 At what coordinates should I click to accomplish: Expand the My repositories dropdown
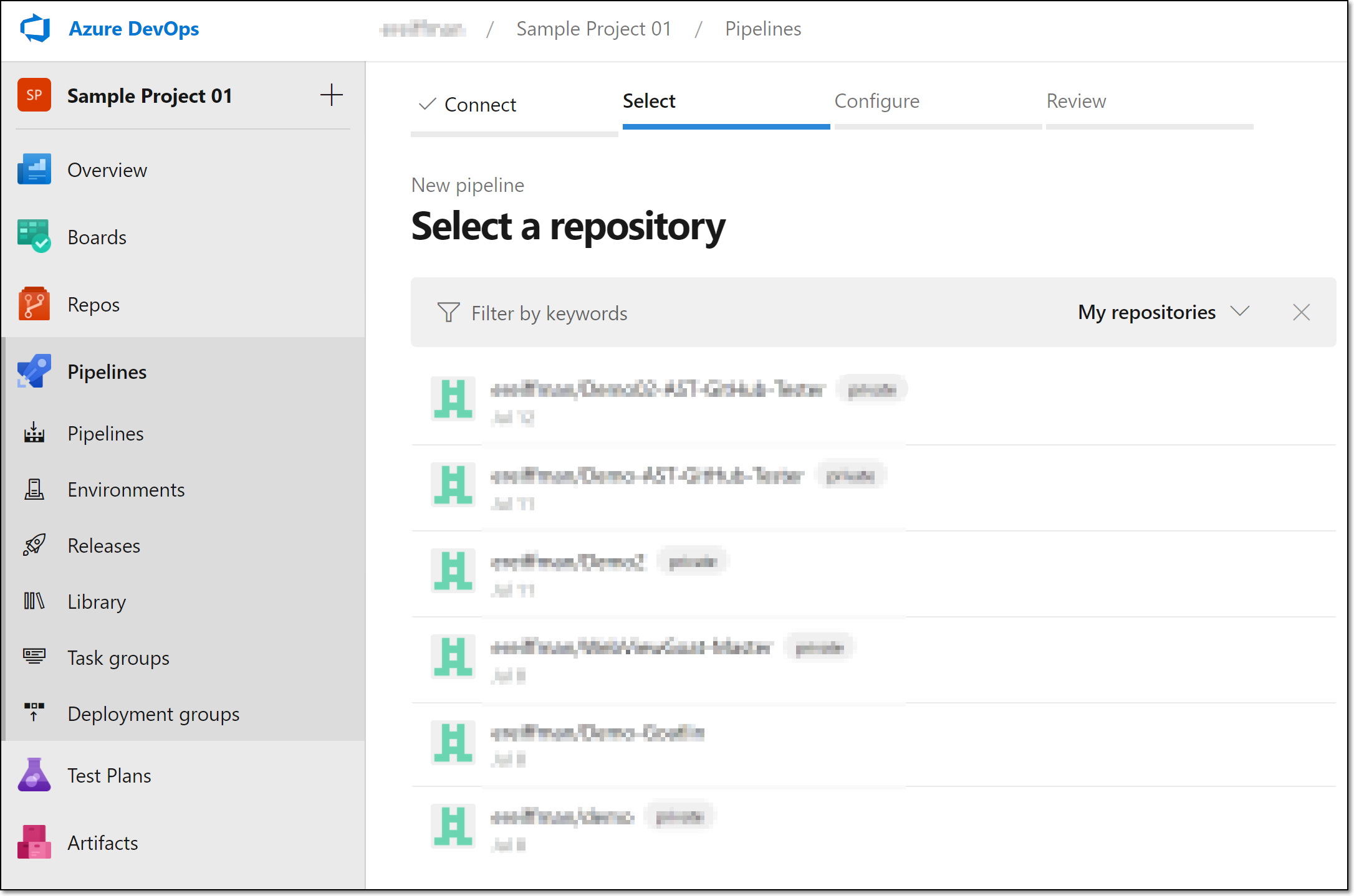click(1163, 312)
